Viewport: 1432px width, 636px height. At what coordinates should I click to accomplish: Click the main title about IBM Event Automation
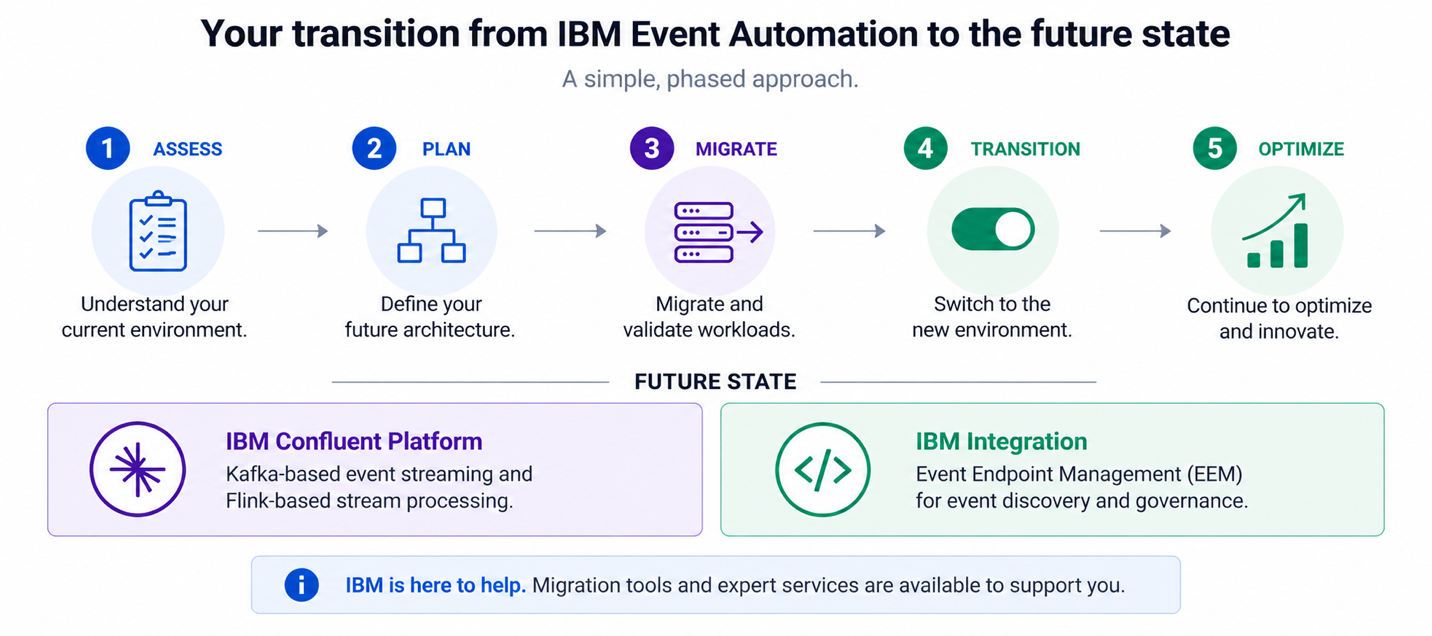[x=715, y=35]
